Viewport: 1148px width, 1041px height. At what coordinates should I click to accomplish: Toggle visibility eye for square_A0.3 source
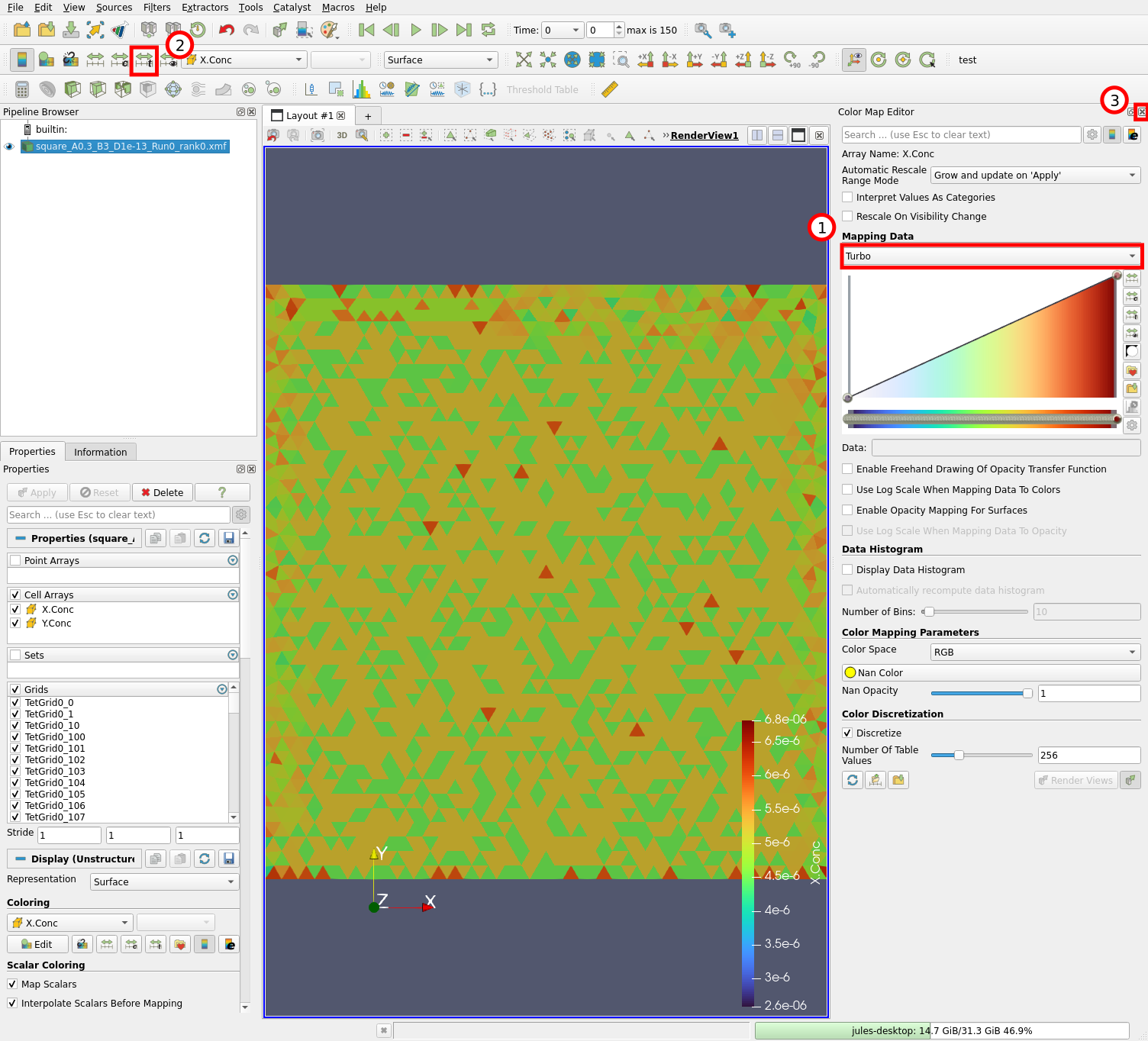(x=9, y=147)
